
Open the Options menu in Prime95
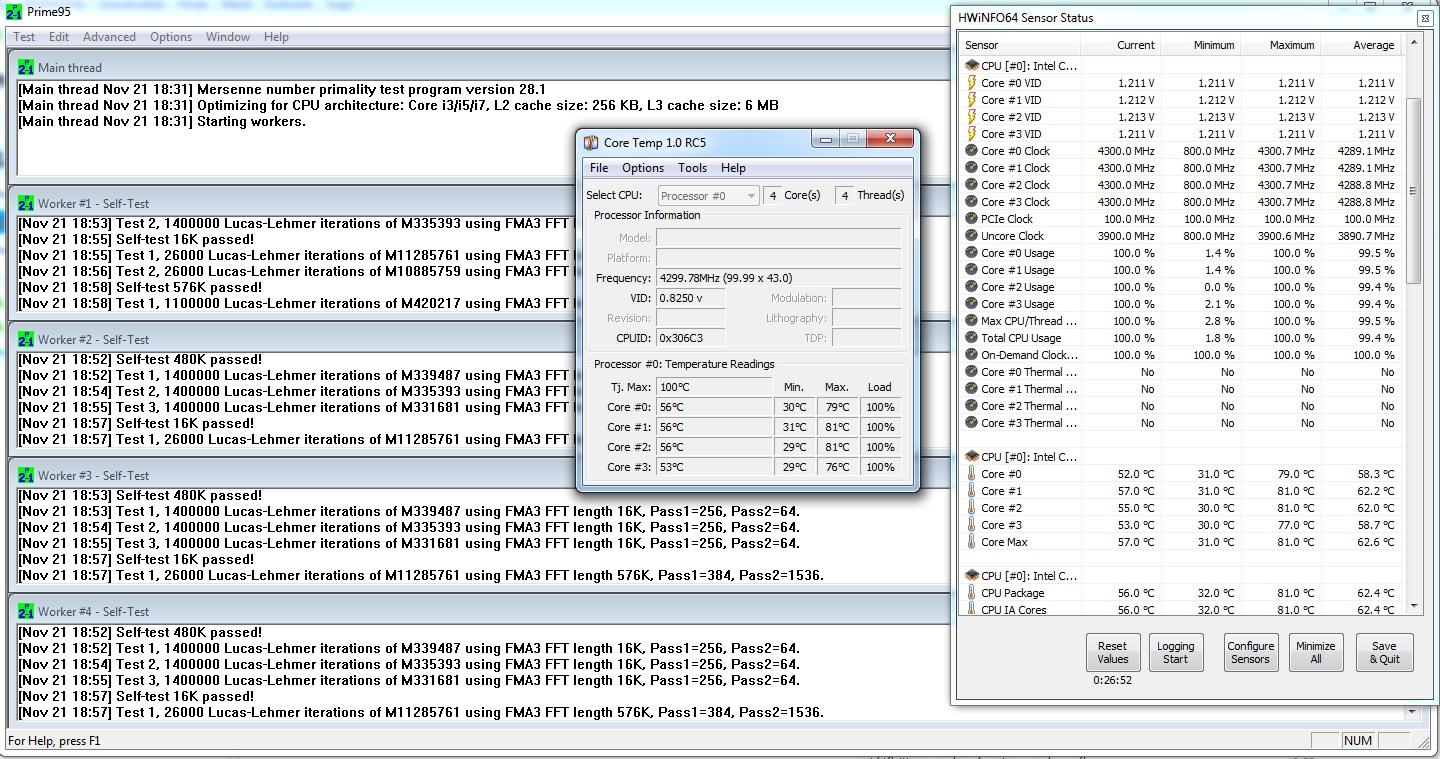pyautogui.click(x=171, y=37)
